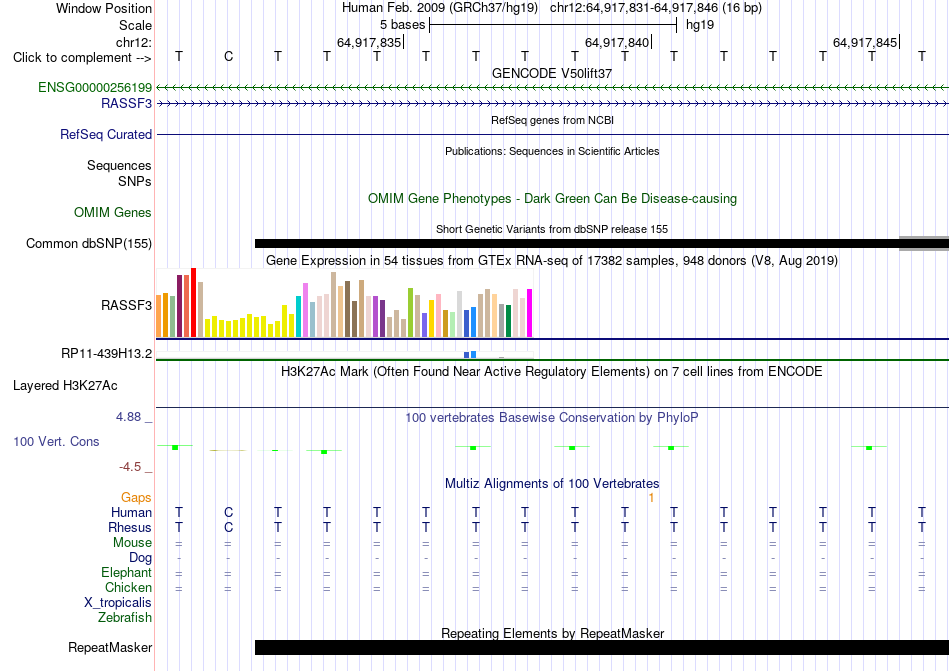Click the chr12: base position label
This screenshot has width=950, height=671.
tap(134, 42)
